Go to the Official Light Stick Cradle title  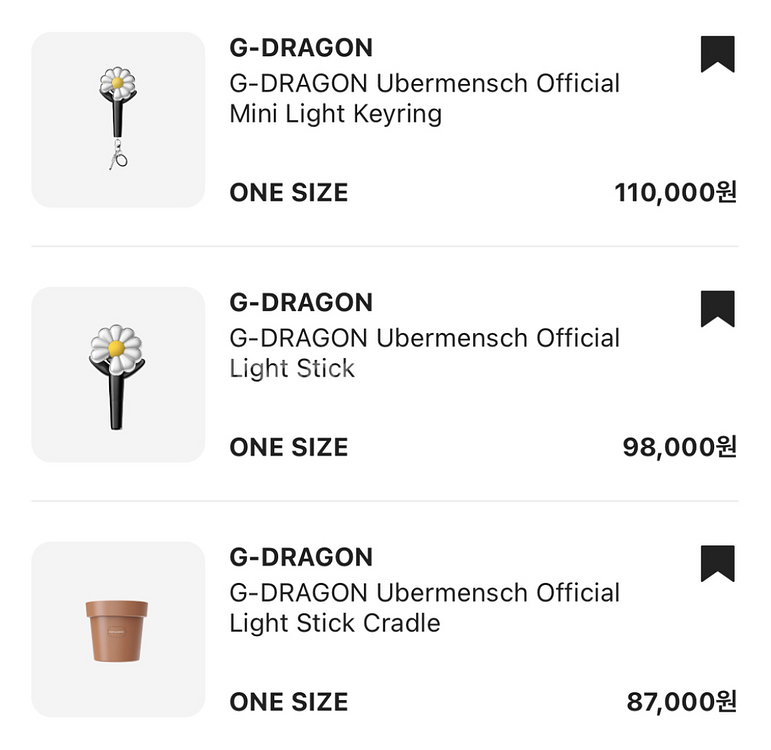tap(424, 608)
